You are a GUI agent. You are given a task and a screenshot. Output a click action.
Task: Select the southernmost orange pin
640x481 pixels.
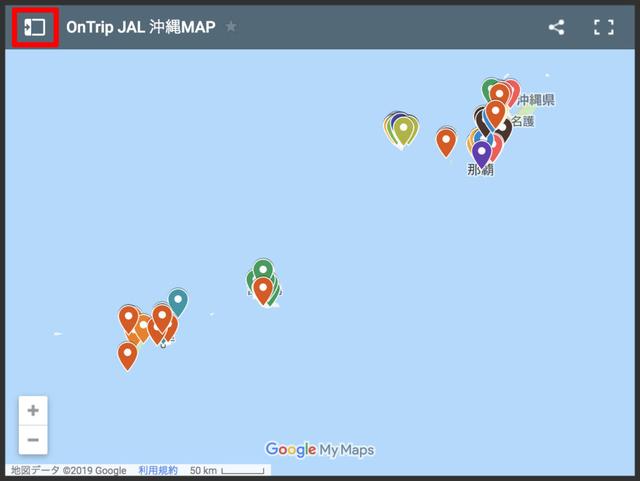pos(127,356)
